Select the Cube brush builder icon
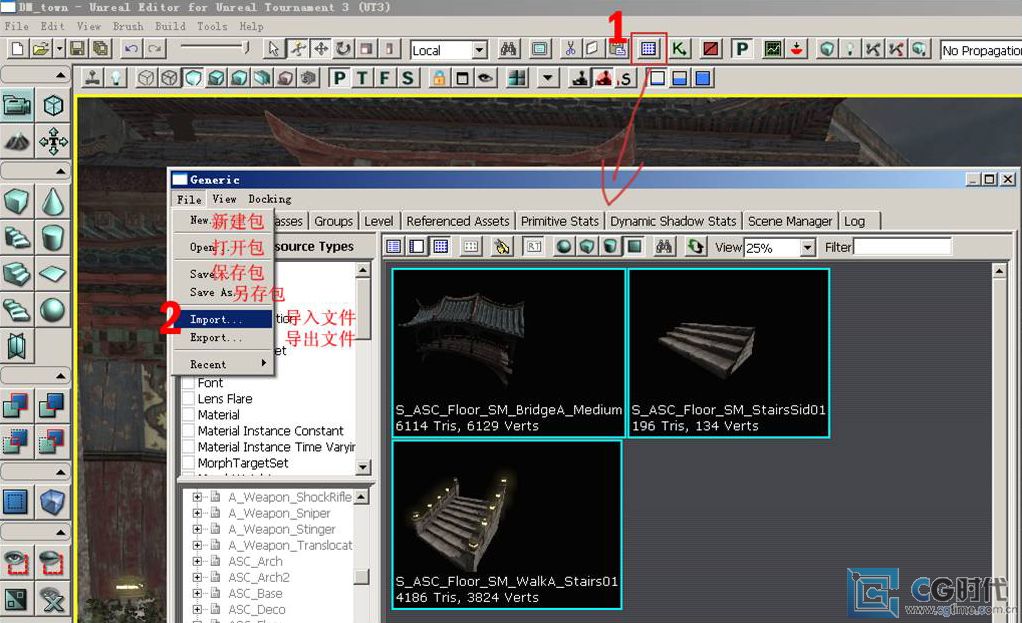 [x=16, y=201]
